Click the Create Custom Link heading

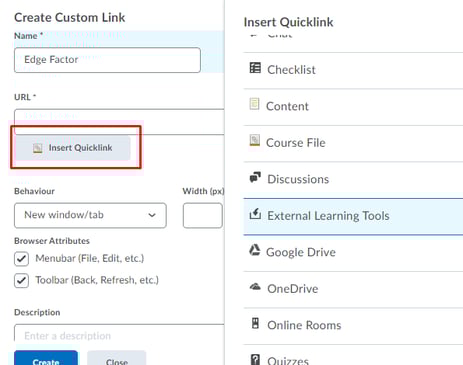click(70, 18)
